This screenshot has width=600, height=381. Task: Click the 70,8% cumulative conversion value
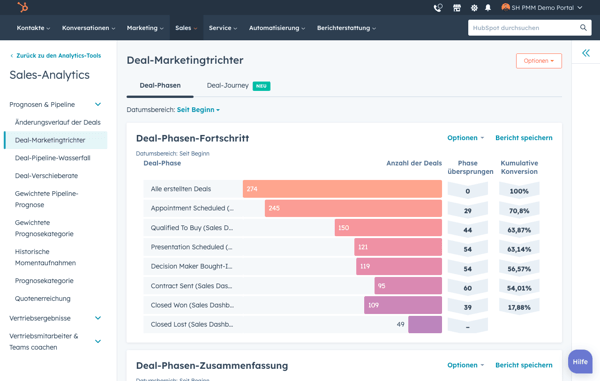pyautogui.click(x=519, y=211)
